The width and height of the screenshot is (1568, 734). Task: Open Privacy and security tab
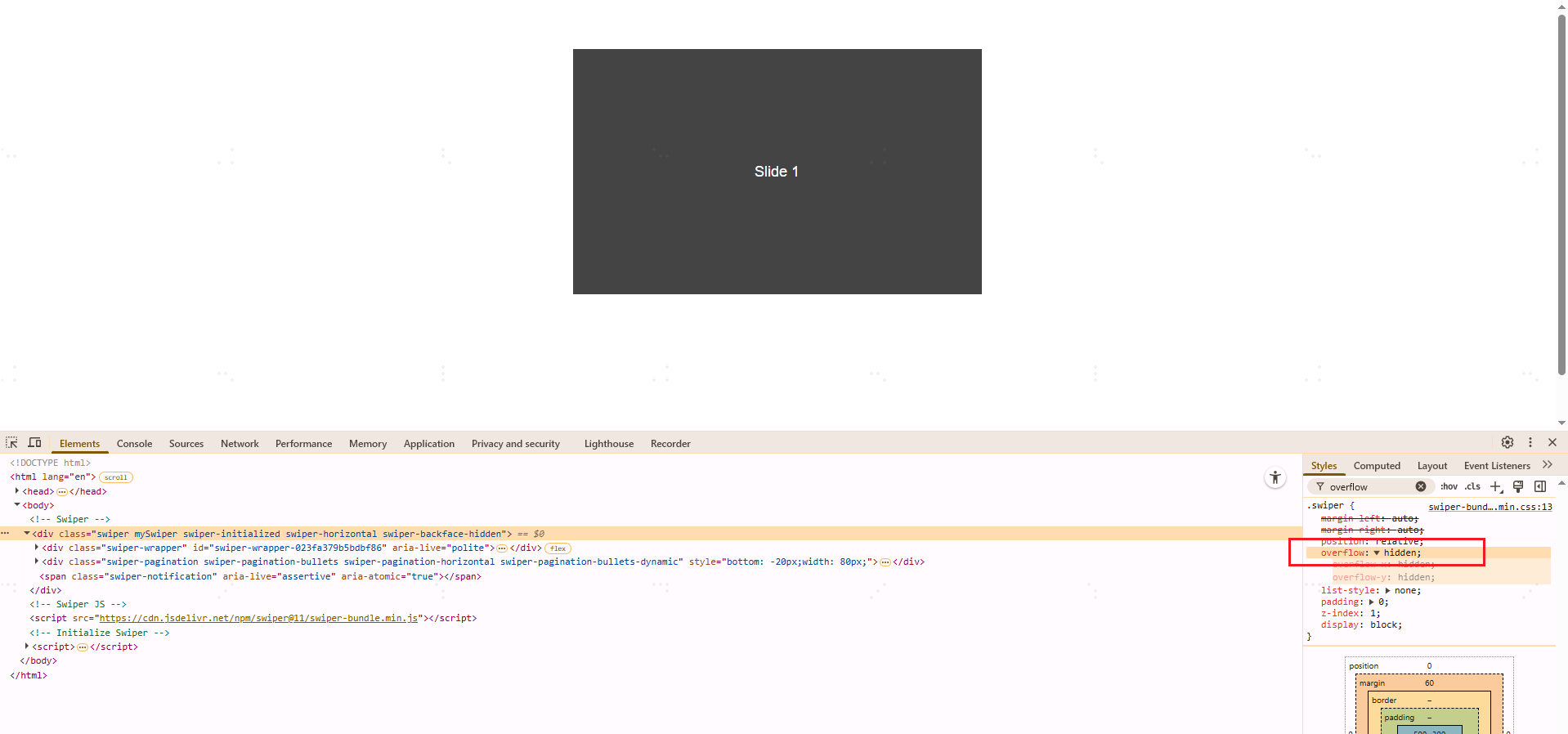(x=516, y=444)
